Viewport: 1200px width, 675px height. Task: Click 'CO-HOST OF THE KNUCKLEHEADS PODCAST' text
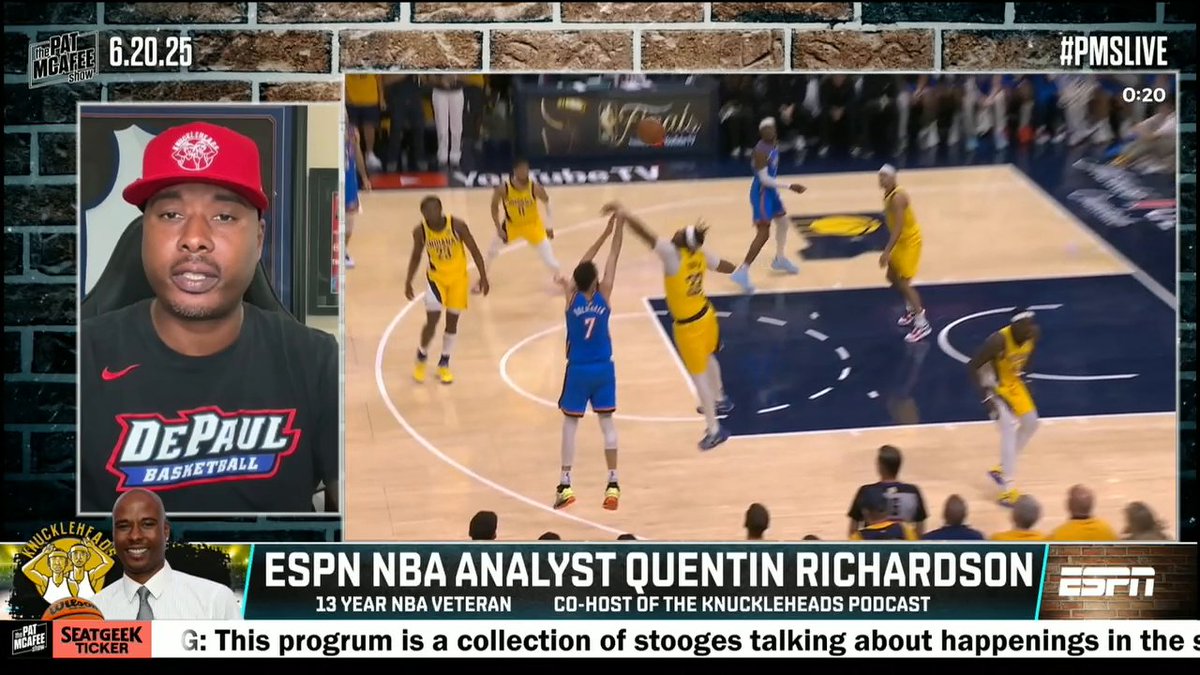(x=742, y=604)
